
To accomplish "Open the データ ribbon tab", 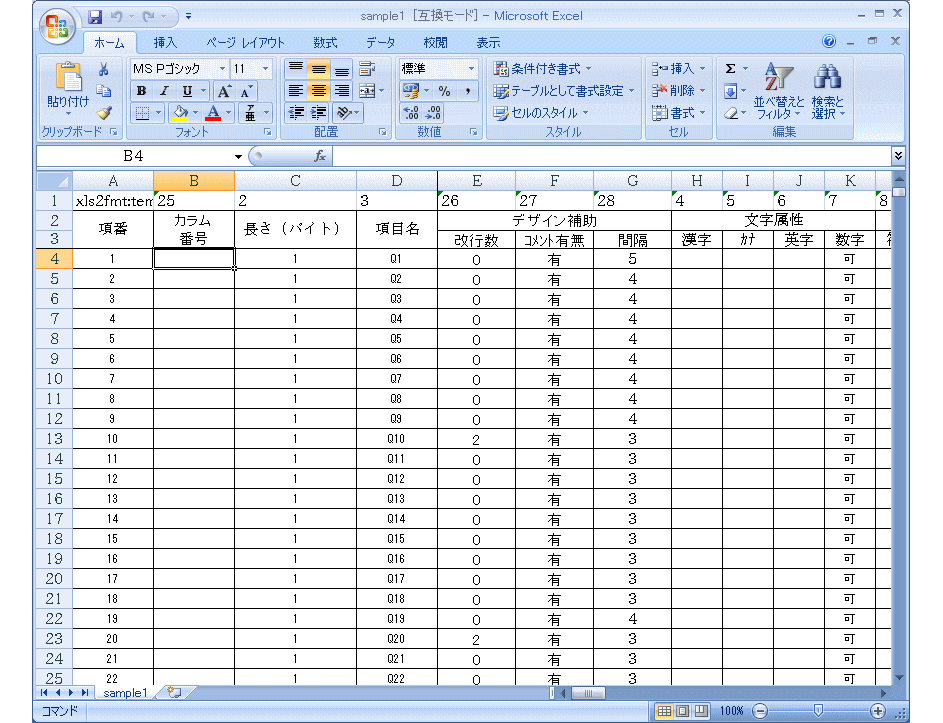I will [x=380, y=43].
